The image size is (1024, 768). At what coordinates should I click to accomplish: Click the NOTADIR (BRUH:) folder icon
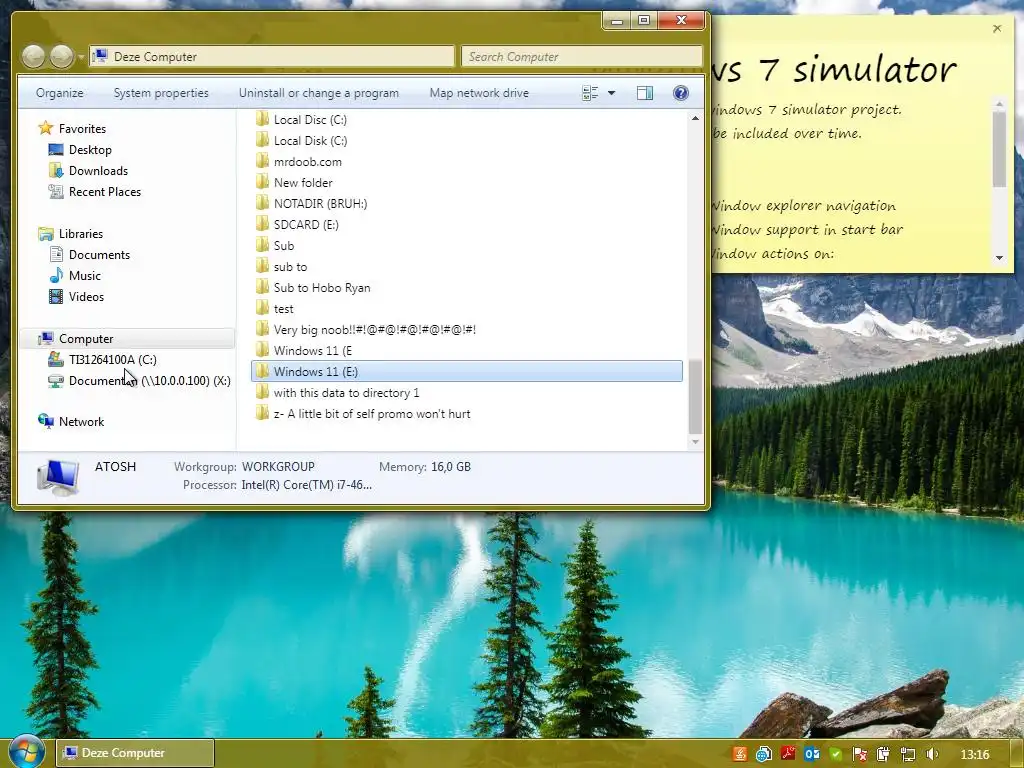pos(263,203)
